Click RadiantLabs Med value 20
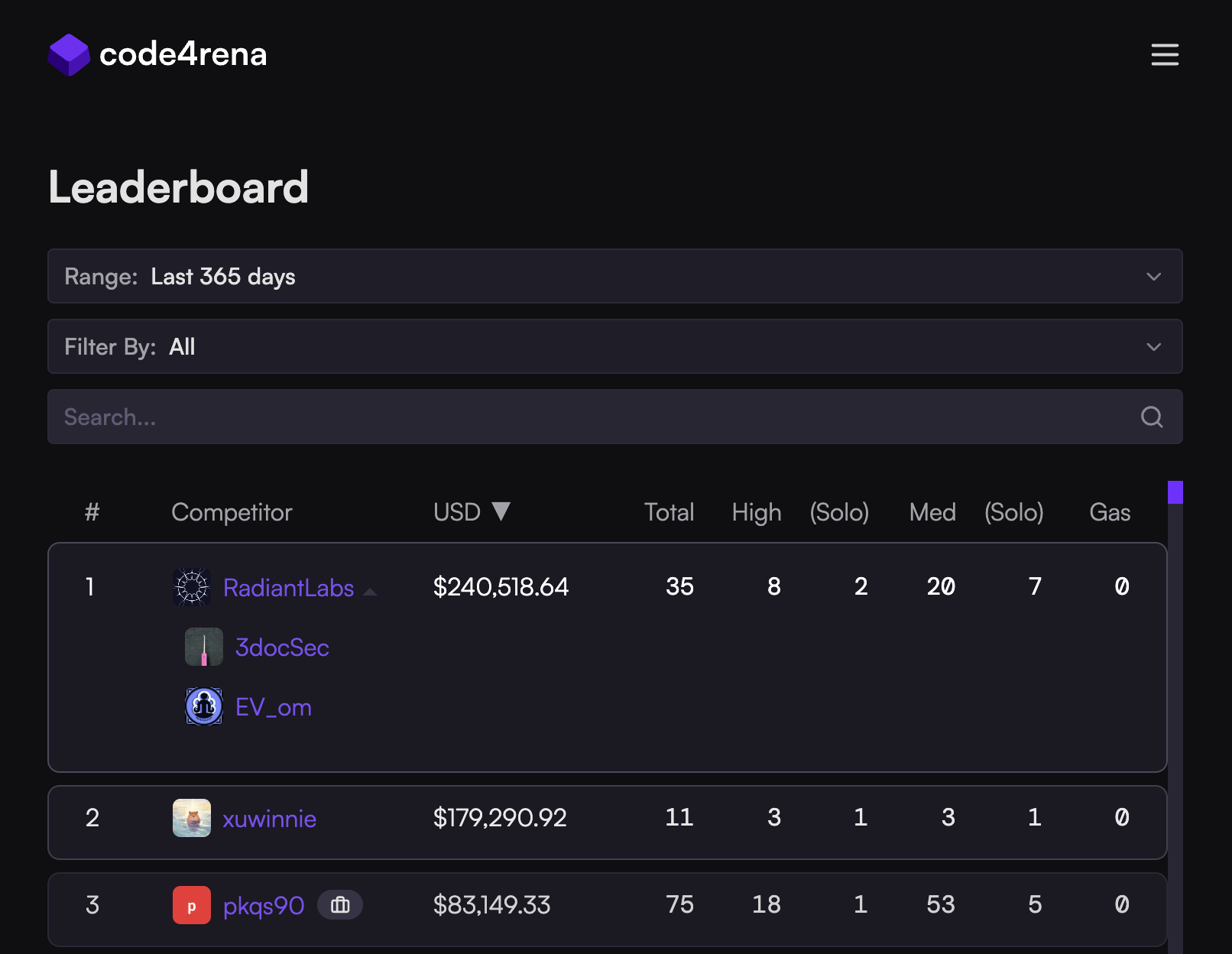Screen dimensions: 1232x954 click(941, 586)
